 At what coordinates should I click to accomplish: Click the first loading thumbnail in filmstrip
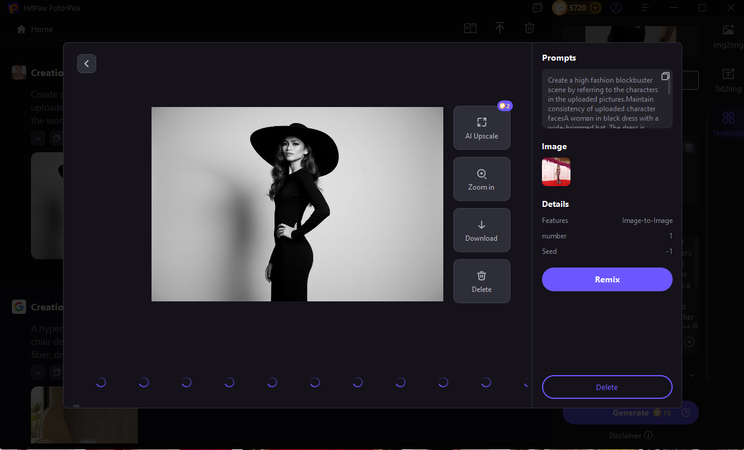click(x=101, y=382)
